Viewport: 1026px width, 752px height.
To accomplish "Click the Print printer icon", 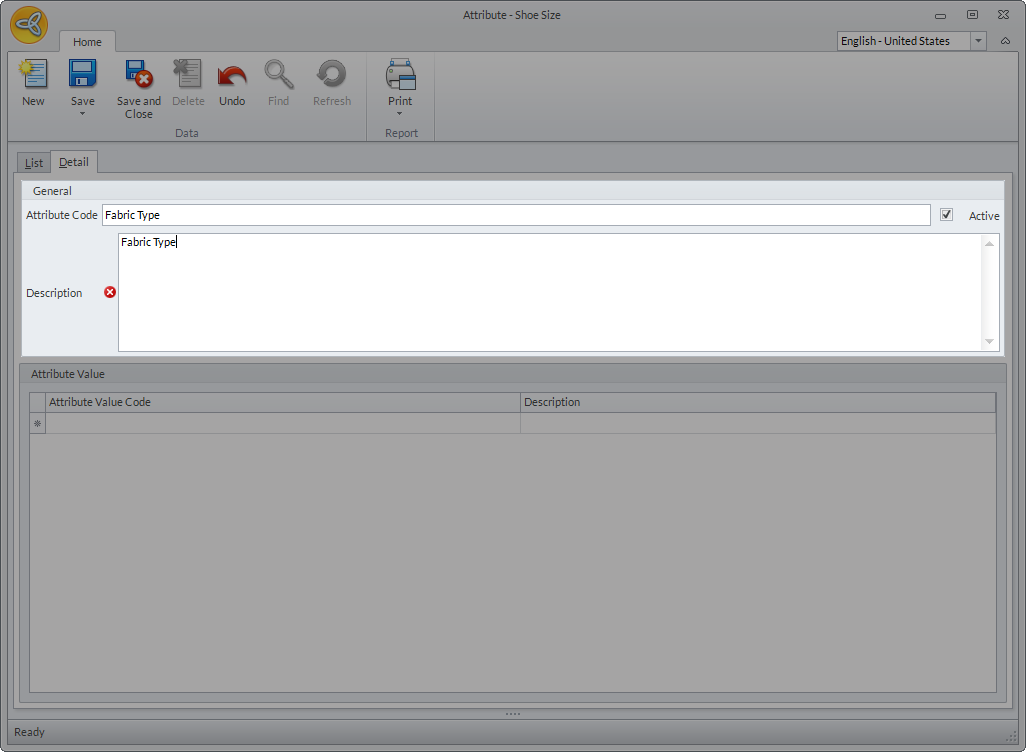I will click(400, 75).
